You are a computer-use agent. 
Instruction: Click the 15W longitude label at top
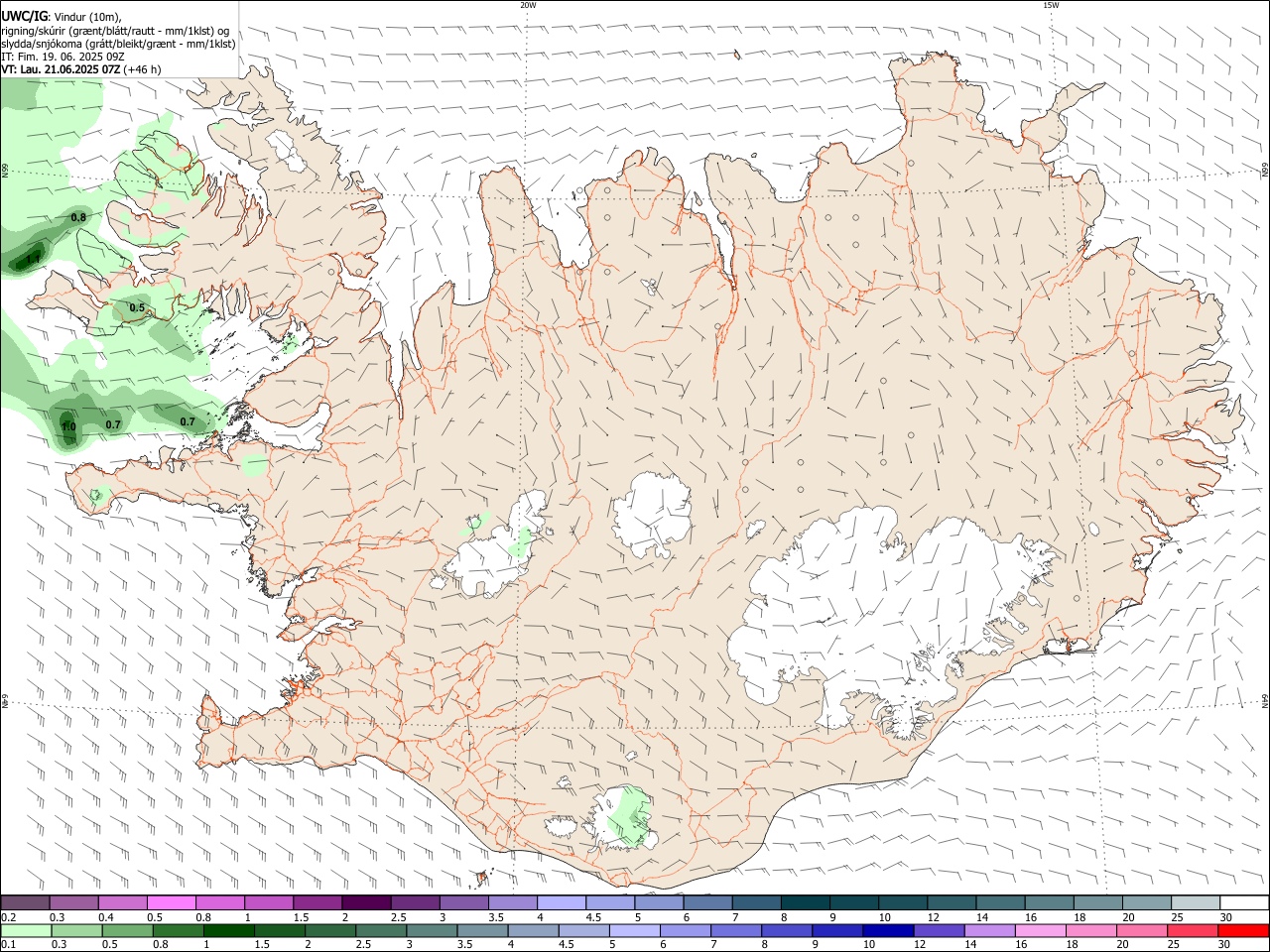[x=1051, y=5]
